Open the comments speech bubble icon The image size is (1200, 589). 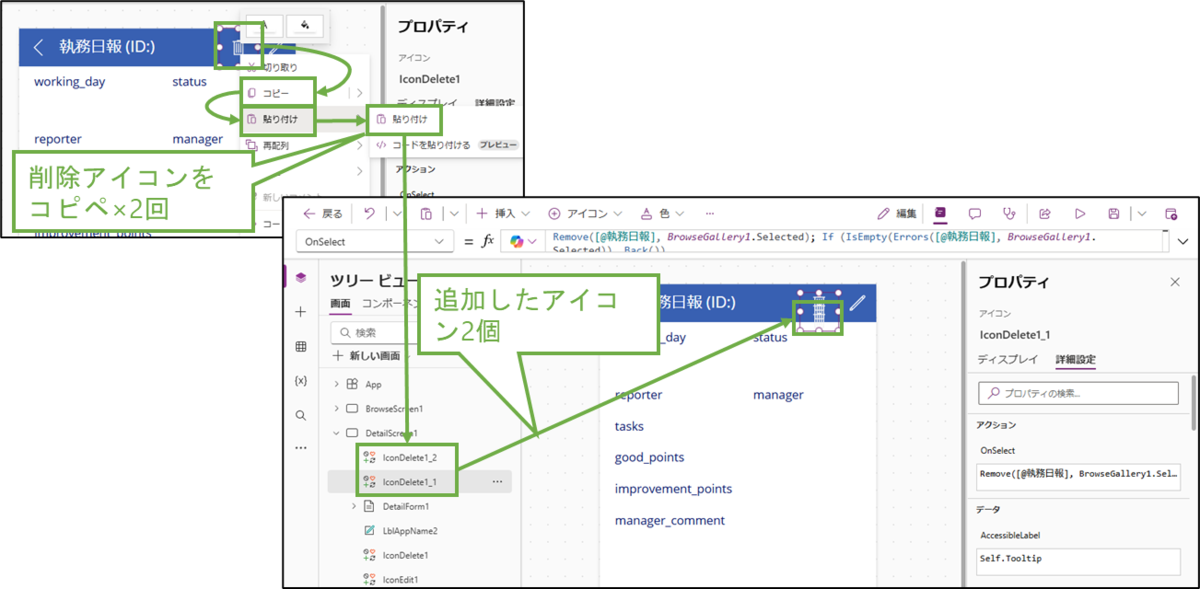975,213
